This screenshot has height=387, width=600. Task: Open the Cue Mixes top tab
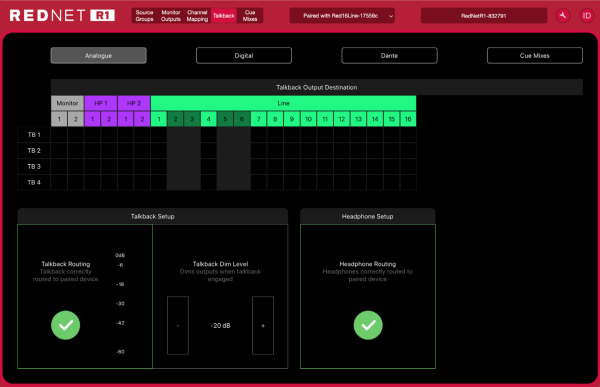point(250,16)
